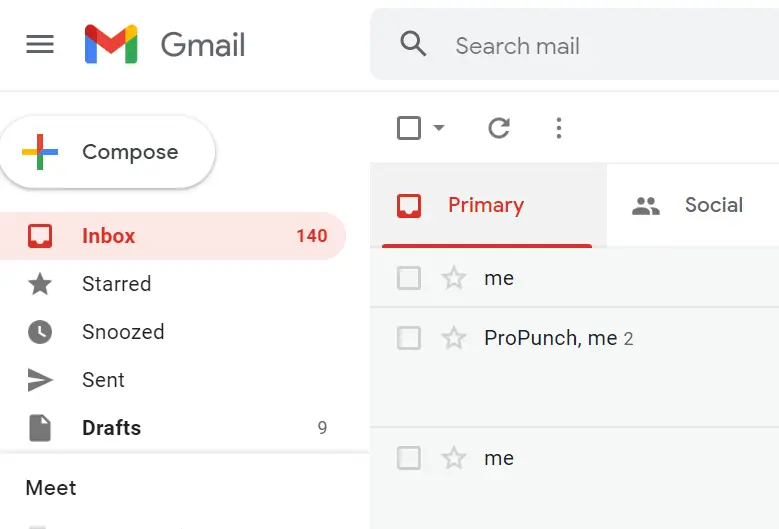
Task: Star the last email from me
Action: click(x=454, y=458)
